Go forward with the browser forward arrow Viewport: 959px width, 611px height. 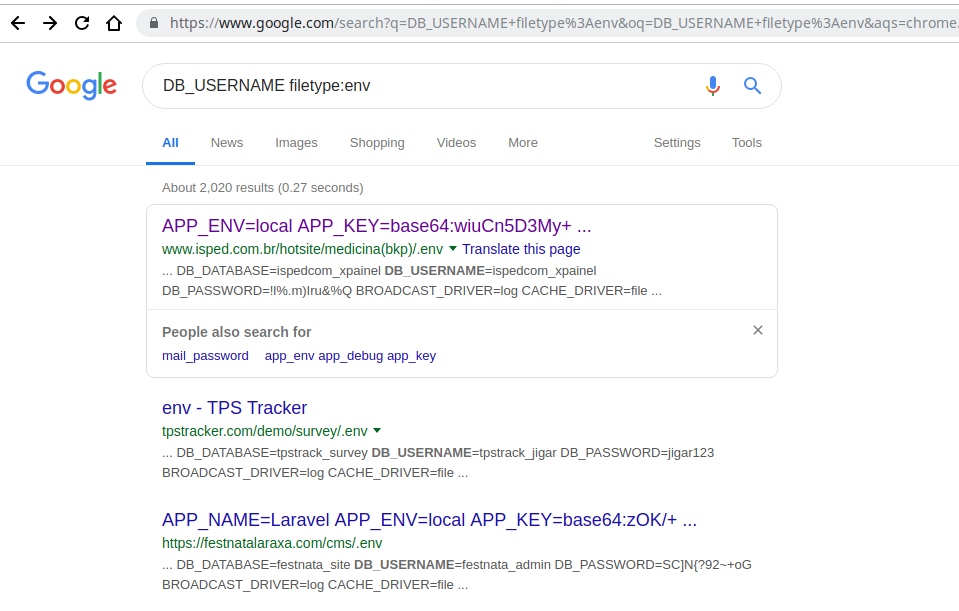pyautogui.click(x=50, y=23)
